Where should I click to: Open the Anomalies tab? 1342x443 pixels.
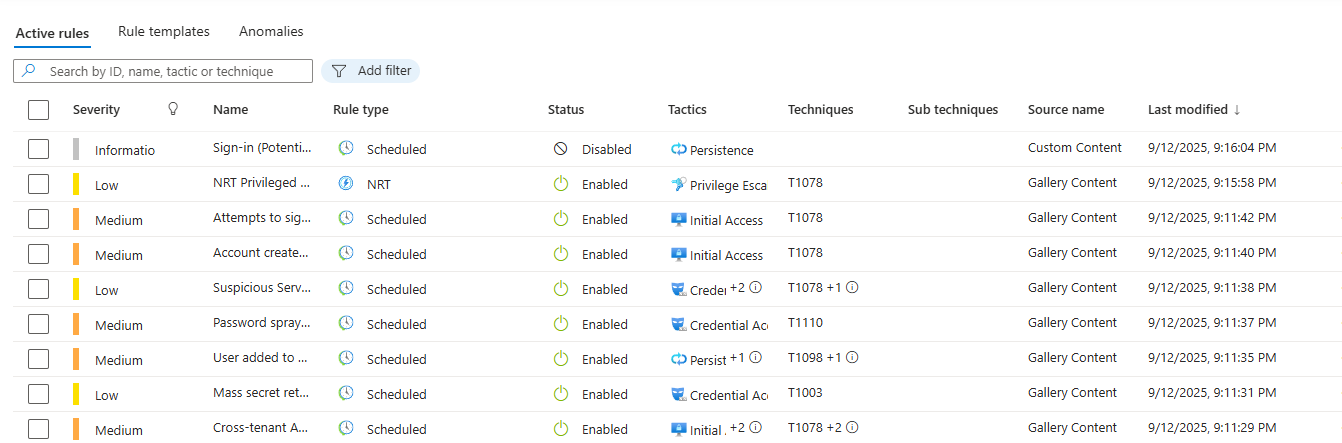tap(271, 32)
